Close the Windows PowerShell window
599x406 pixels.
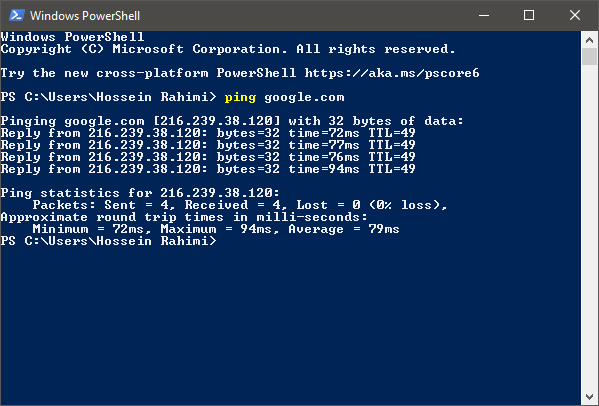tap(575, 15)
